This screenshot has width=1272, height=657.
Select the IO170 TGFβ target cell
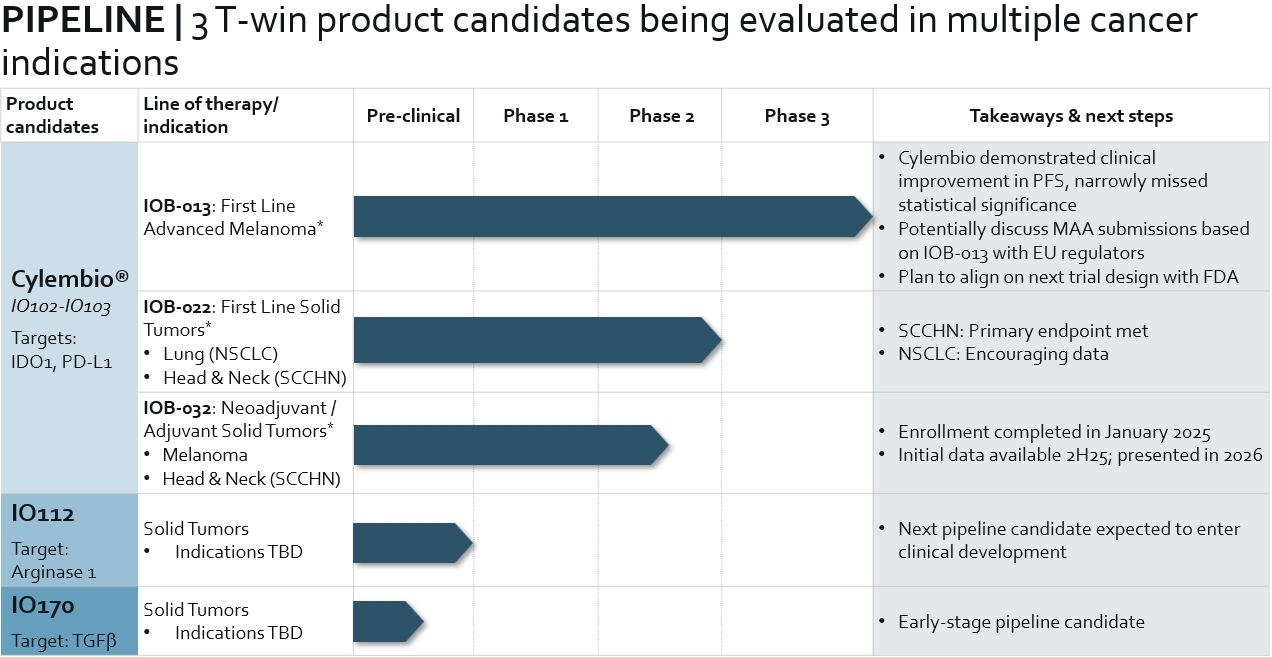(x=69, y=622)
